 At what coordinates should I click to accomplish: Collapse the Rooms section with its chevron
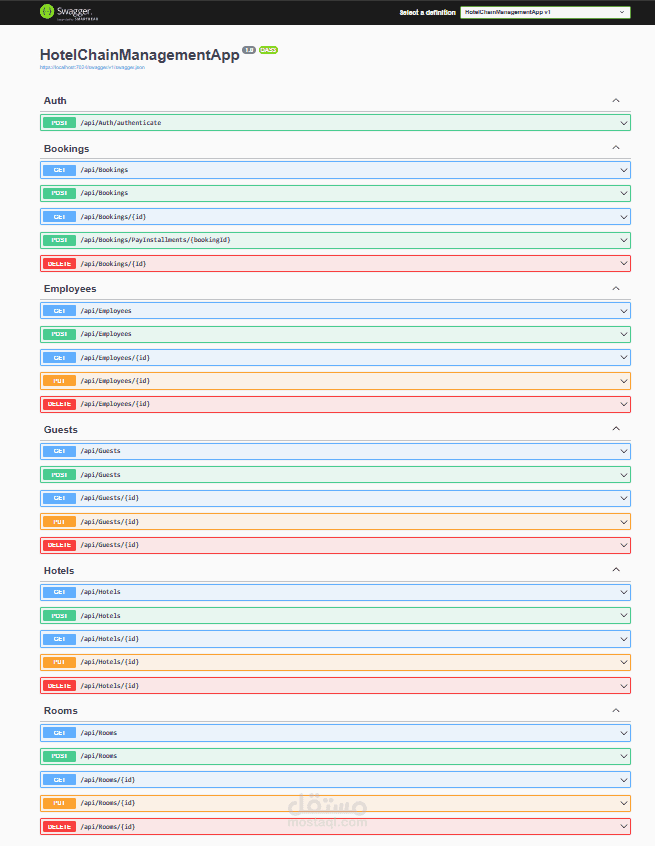(616, 710)
